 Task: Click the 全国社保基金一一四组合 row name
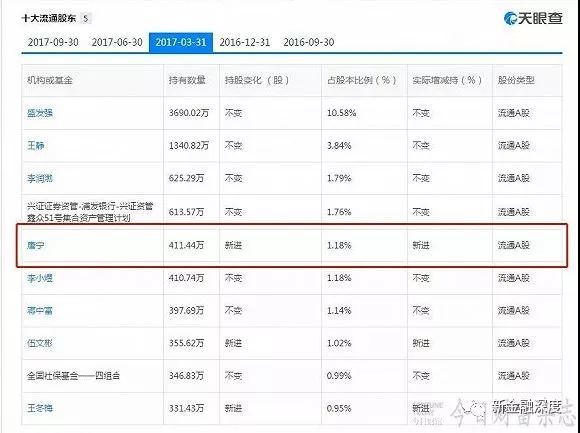pos(73,376)
